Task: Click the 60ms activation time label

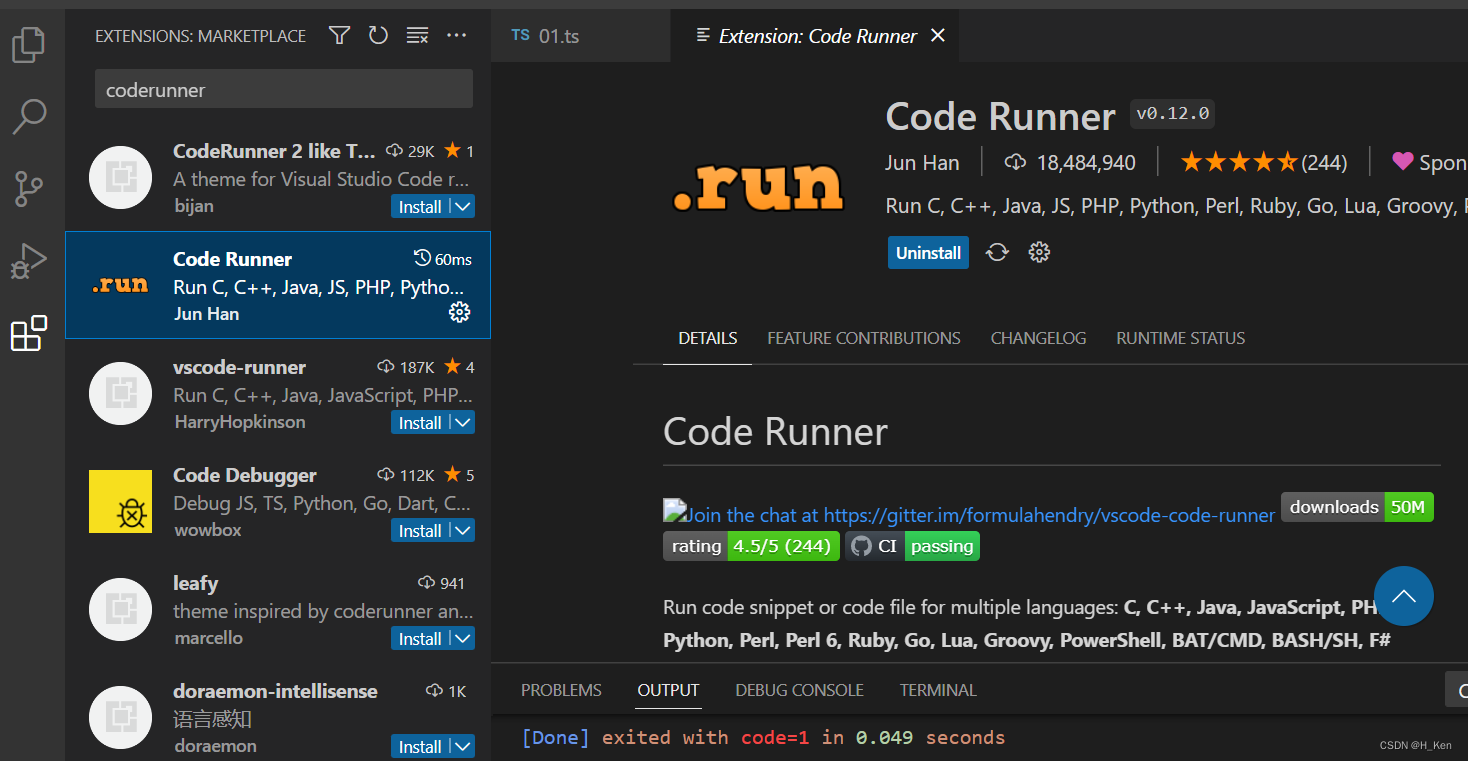Action: tap(443, 259)
